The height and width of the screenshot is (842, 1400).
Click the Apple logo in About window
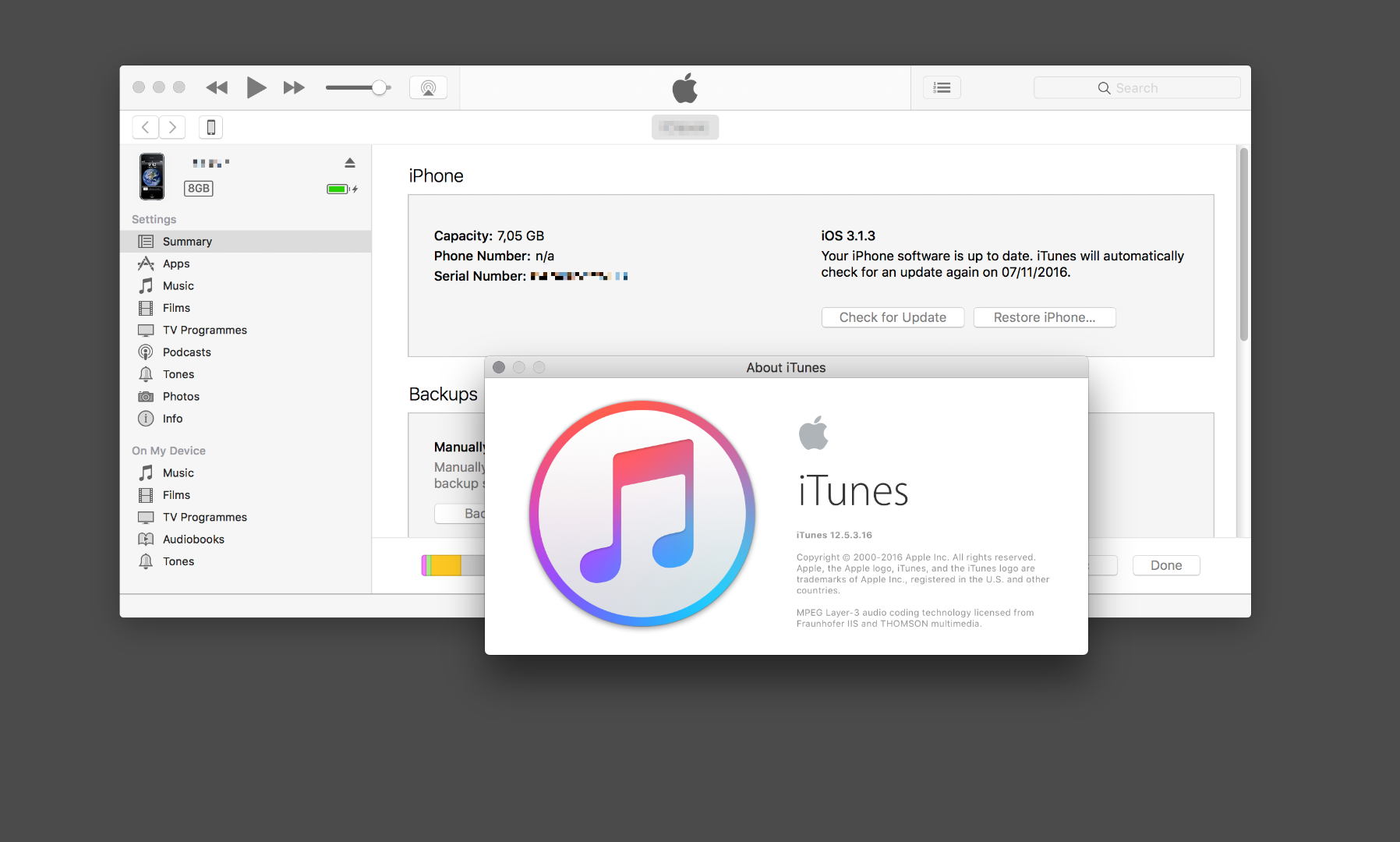pos(814,433)
